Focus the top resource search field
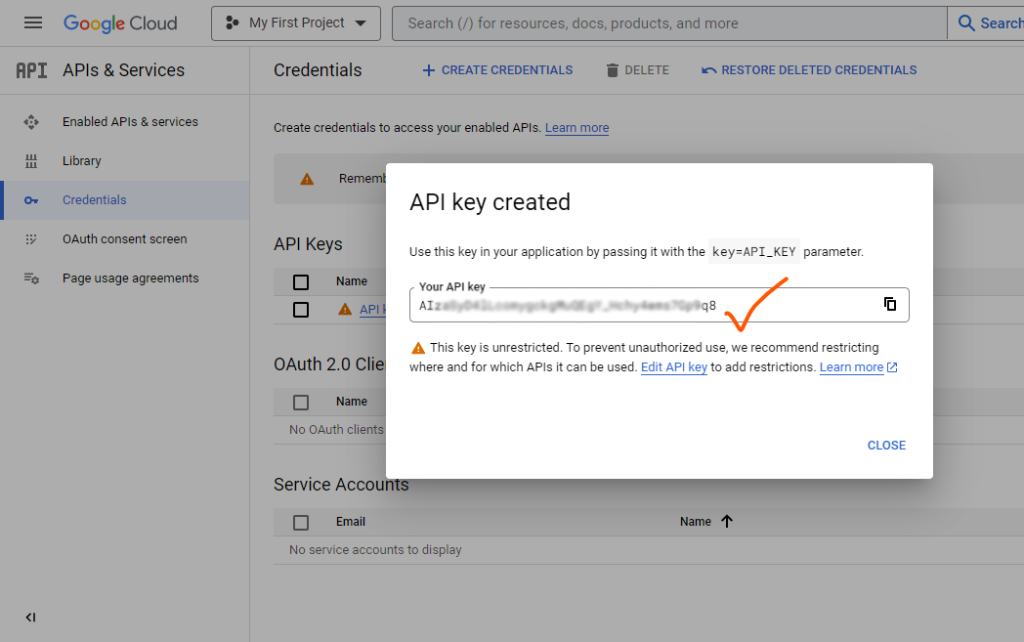This screenshot has width=1024, height=642. tap(669, 24)
